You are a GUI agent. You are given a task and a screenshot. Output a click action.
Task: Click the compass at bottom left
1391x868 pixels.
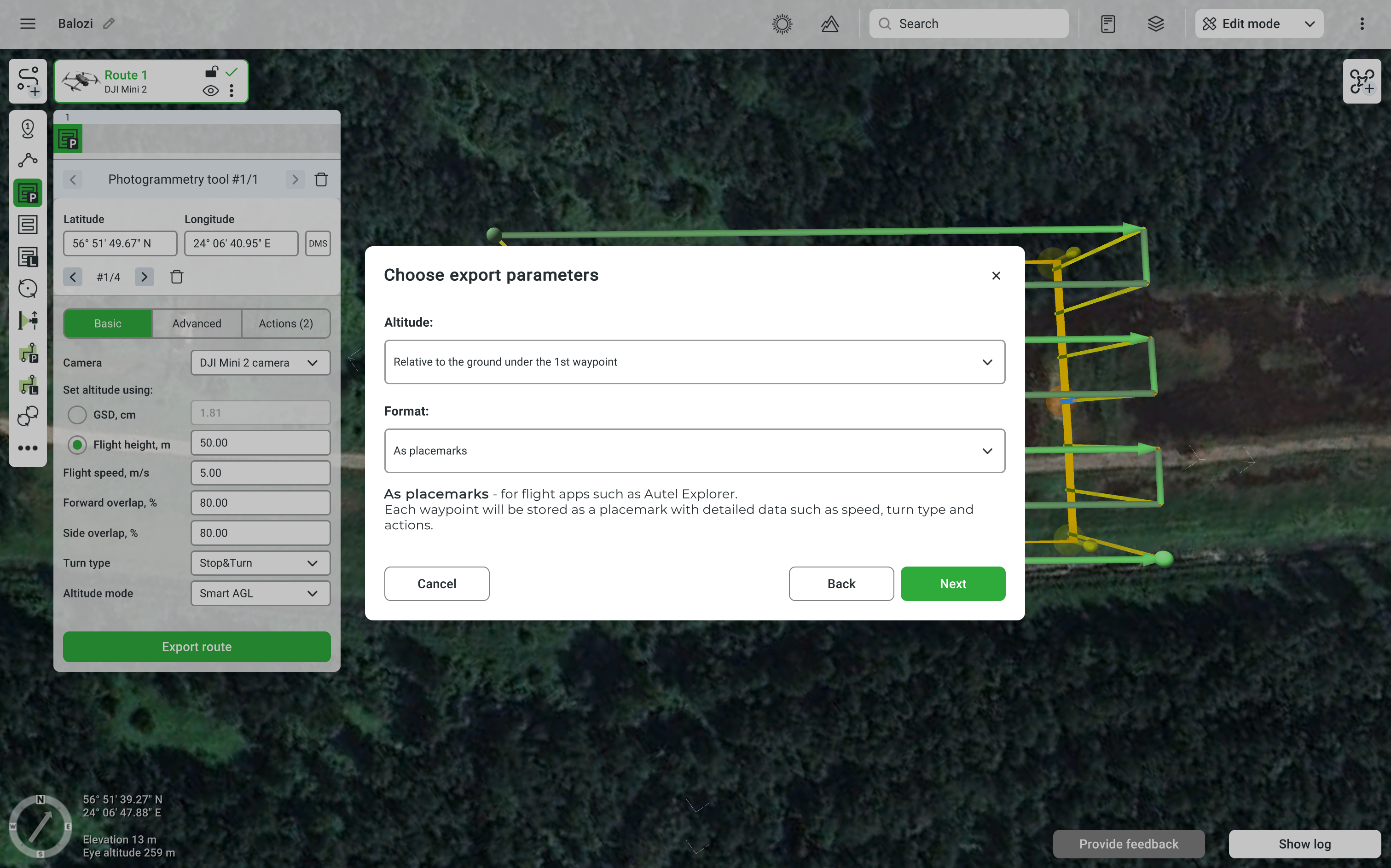click(x=40, y=826)
